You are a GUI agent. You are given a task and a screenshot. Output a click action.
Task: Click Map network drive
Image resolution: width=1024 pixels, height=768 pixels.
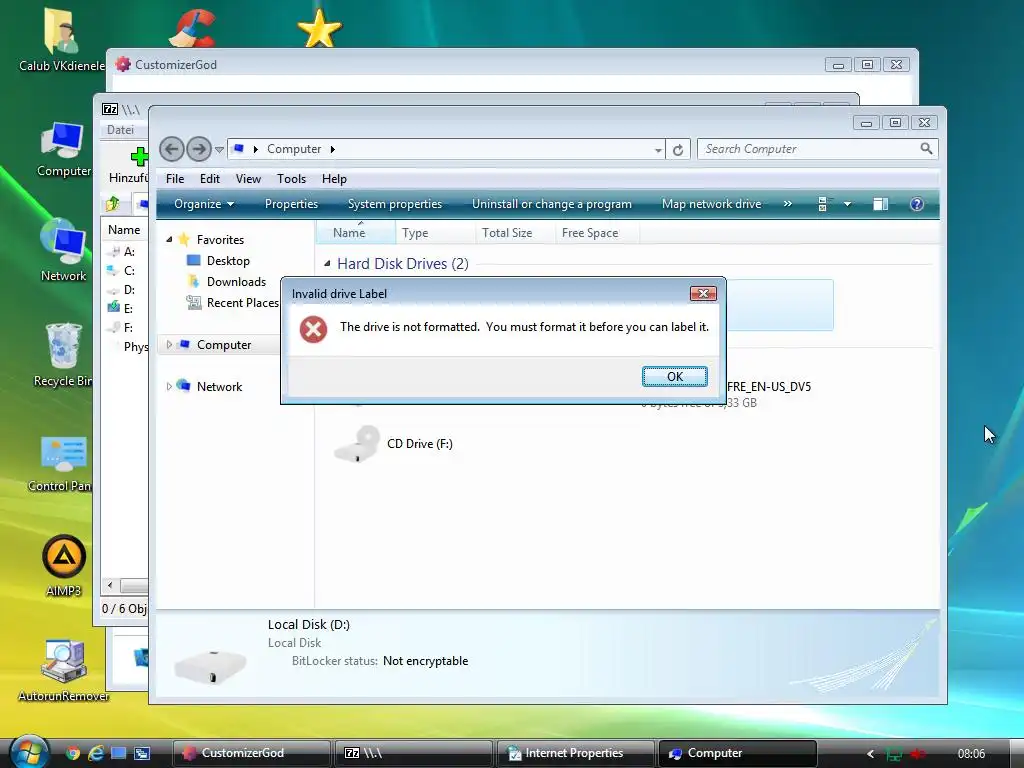coord(711,204)
